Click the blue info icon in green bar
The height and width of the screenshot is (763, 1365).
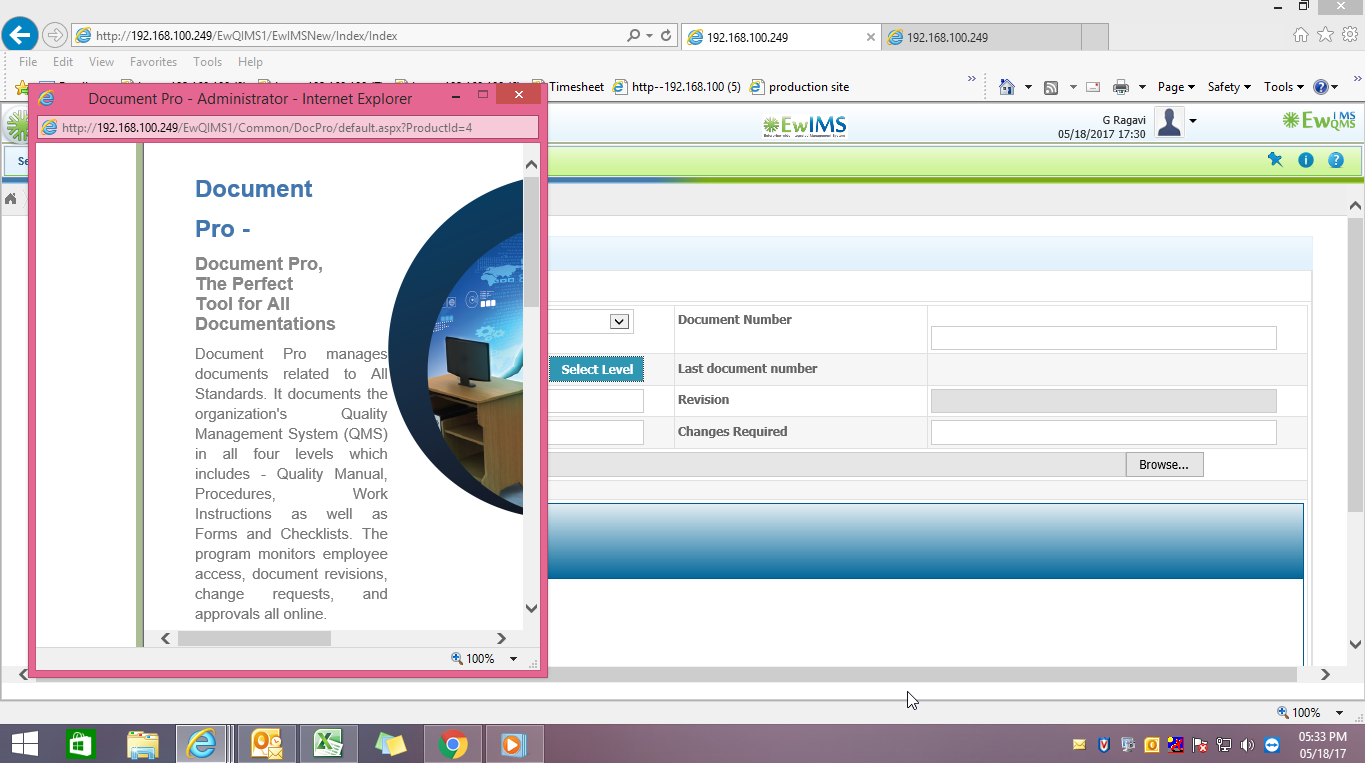(1305, 160)
